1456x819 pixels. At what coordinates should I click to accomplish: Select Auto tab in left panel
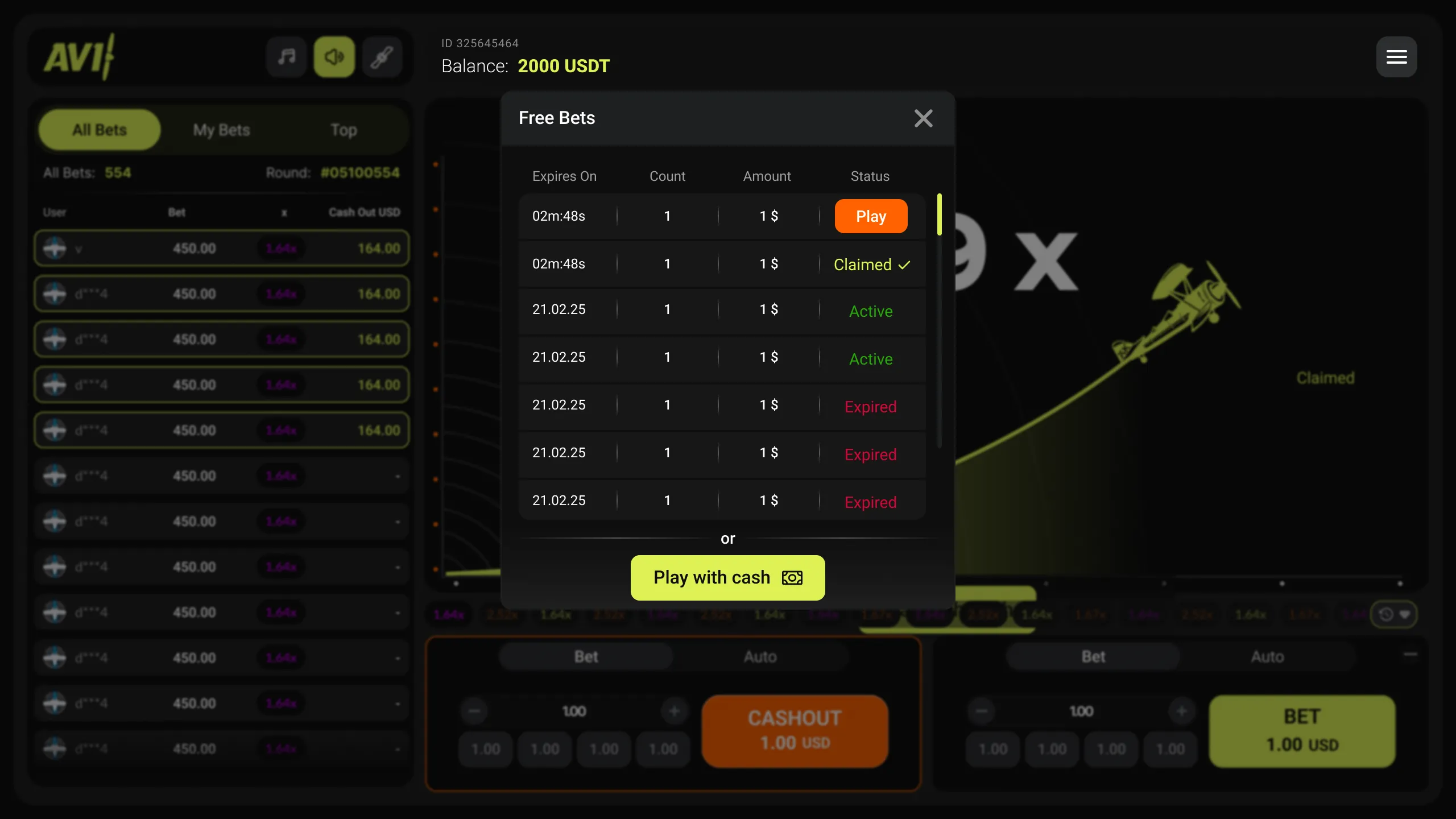click(x=760, y=656)
